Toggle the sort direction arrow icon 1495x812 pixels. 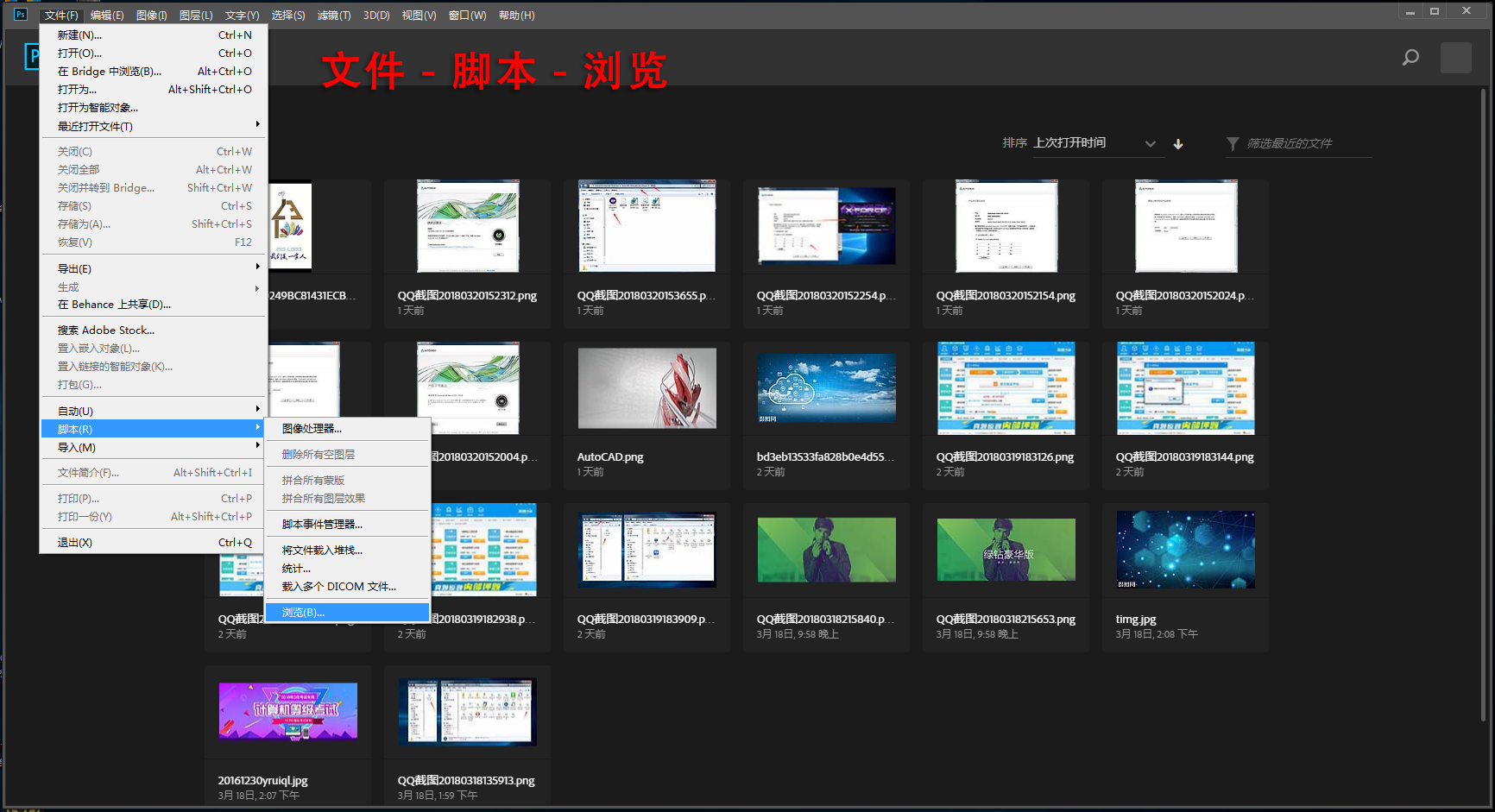point(1178,144)
